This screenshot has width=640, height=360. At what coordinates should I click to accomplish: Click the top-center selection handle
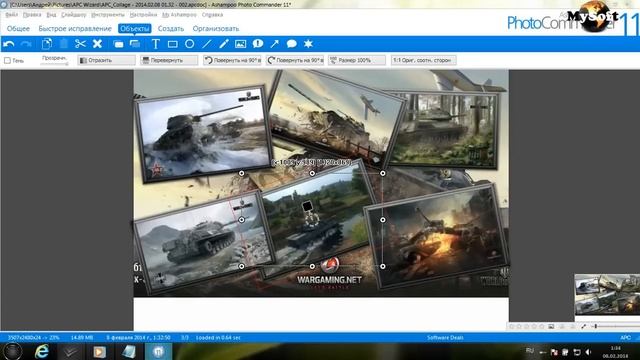[312, 173]
